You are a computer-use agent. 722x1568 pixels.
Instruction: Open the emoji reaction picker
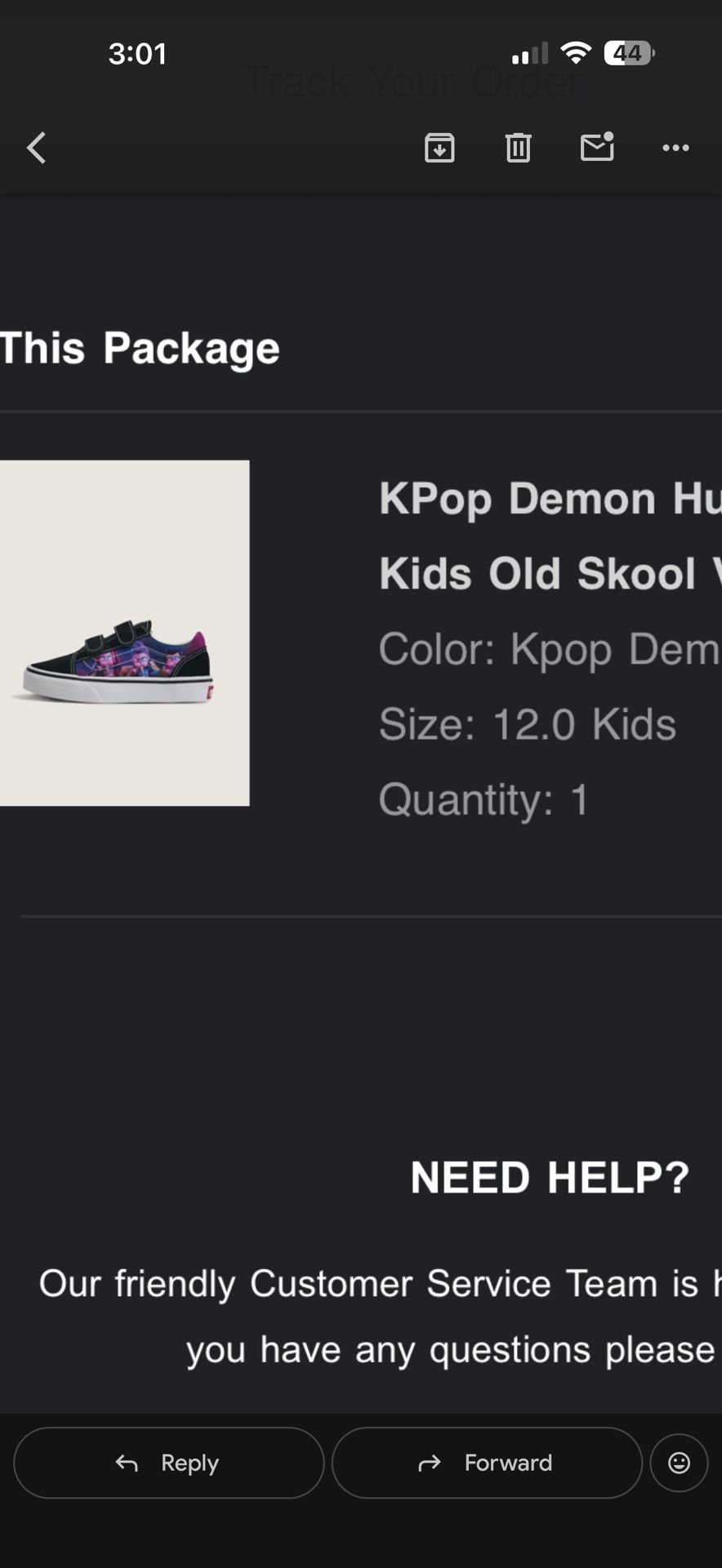tap(680, 1463)
